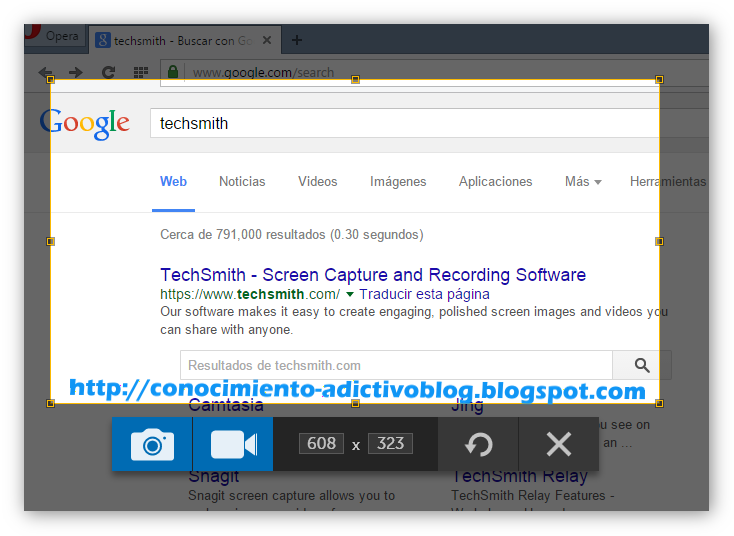Open Herramientas de búsqueda
Viewport: 734px width, 536px height.
tap(668, 182)
